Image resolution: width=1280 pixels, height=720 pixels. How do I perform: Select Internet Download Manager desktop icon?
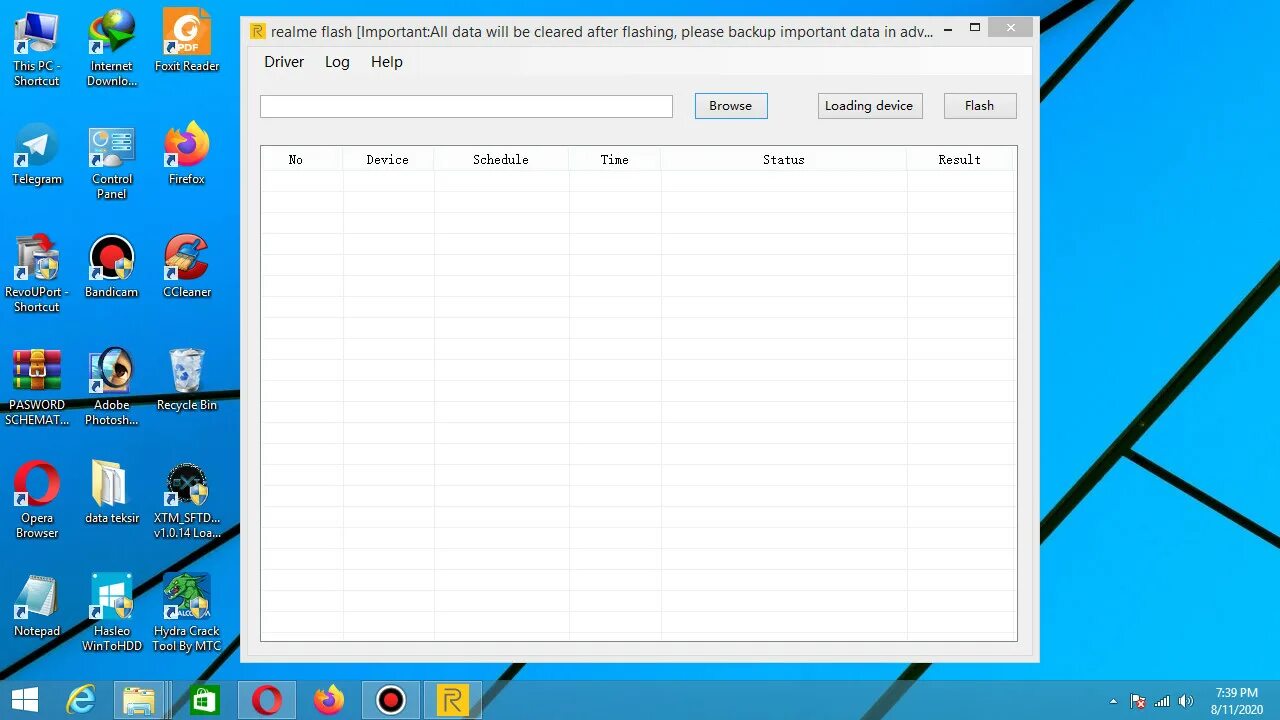click(112, 48)
